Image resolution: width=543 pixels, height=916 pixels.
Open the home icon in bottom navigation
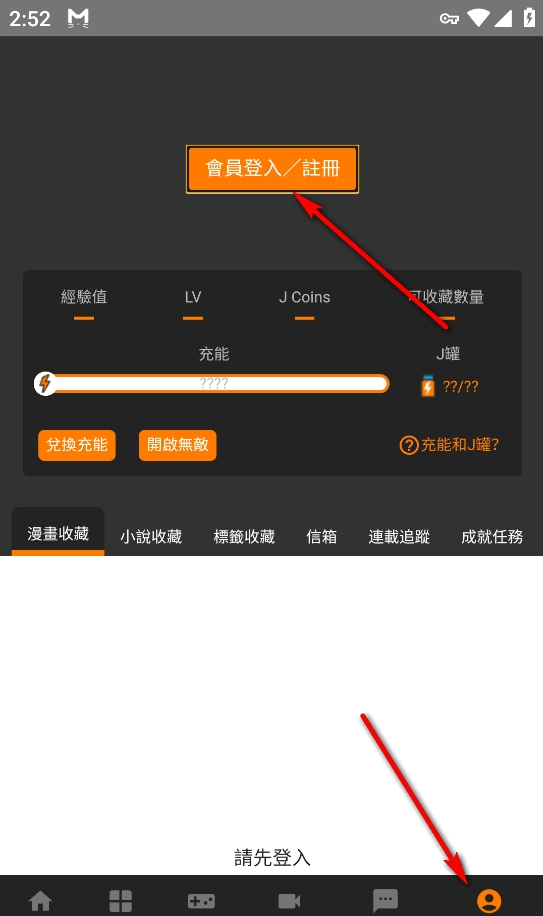coord(40,900)
